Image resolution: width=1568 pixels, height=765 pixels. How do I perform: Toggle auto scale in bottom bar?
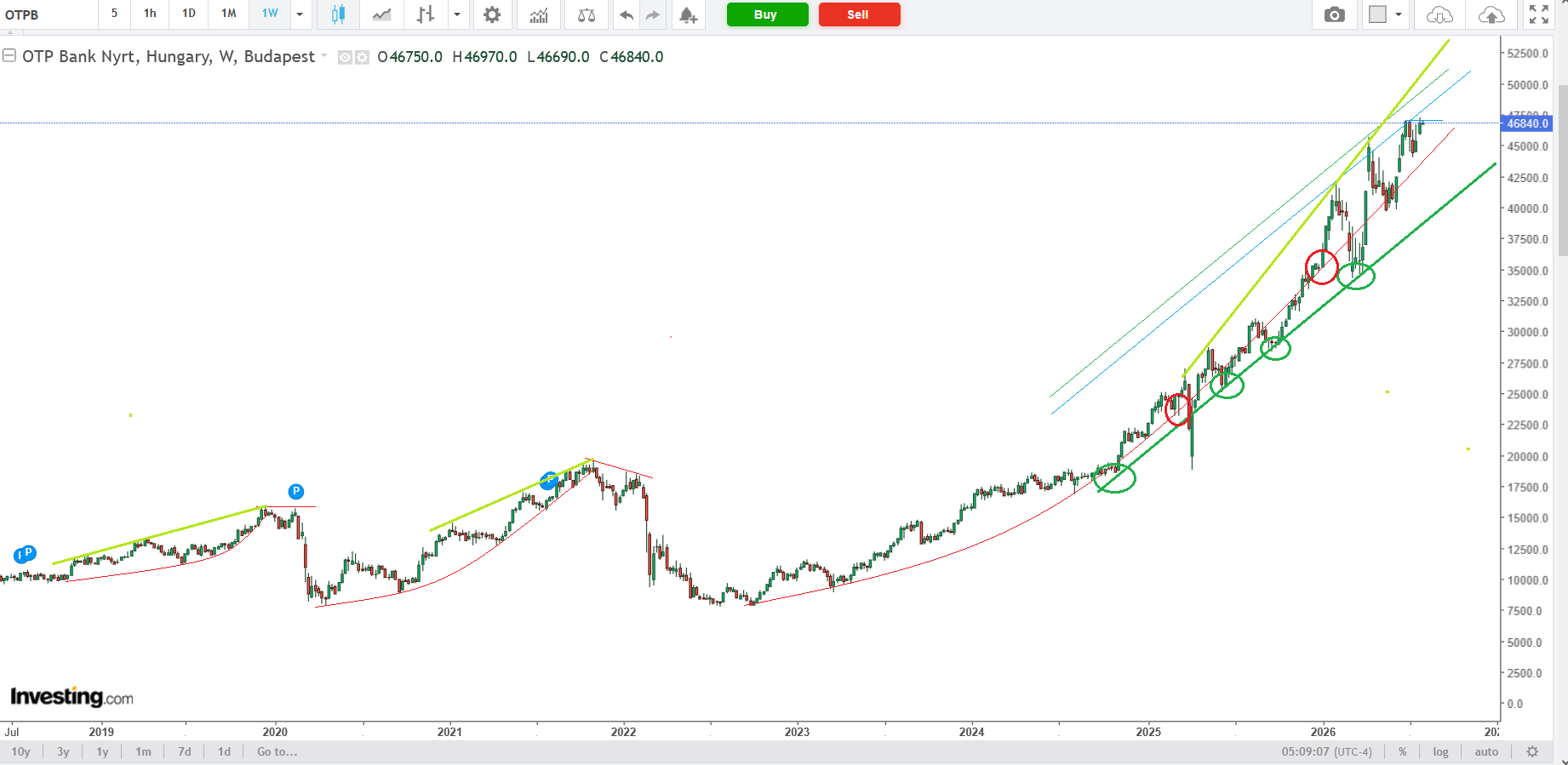tap(1486, 751)
